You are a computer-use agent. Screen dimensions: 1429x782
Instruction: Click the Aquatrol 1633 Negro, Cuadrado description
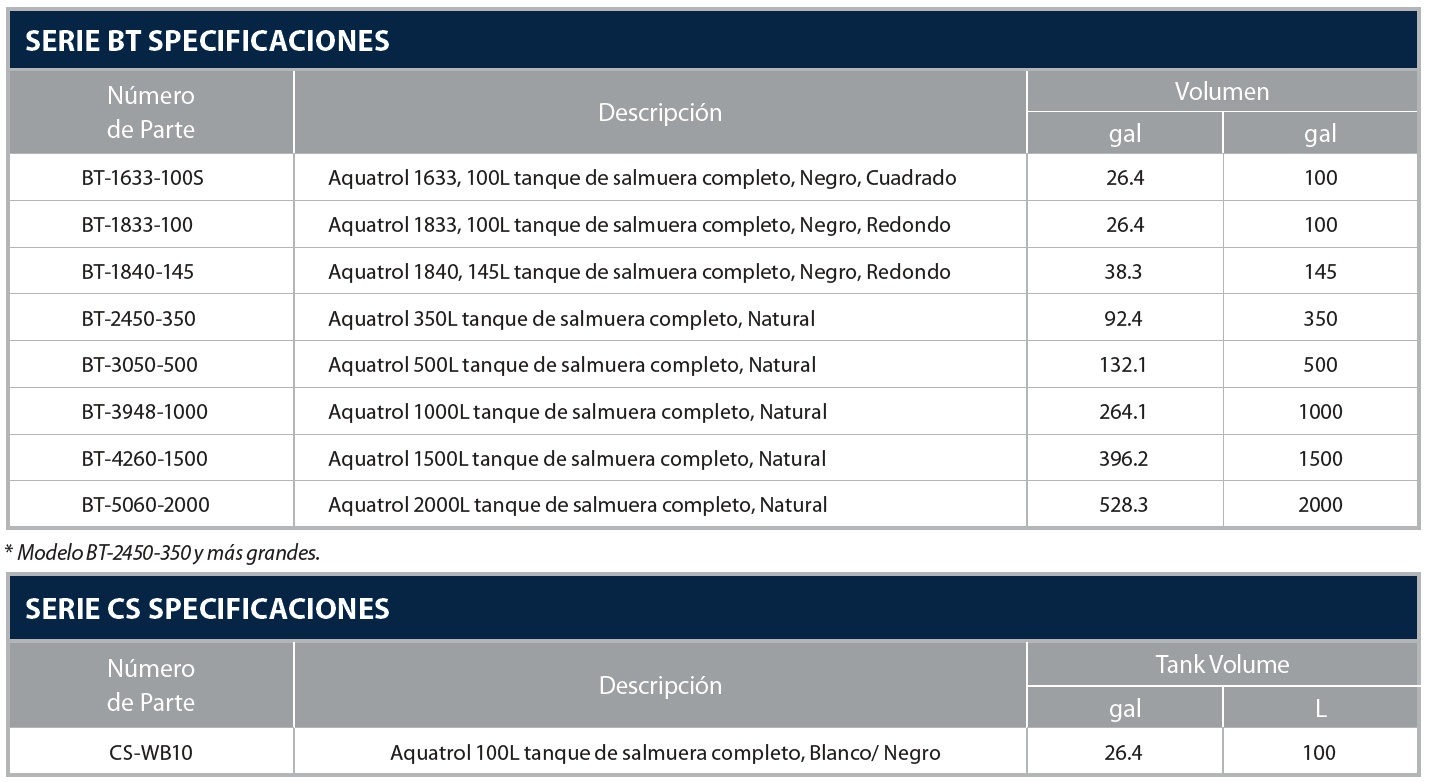(642, 178)
